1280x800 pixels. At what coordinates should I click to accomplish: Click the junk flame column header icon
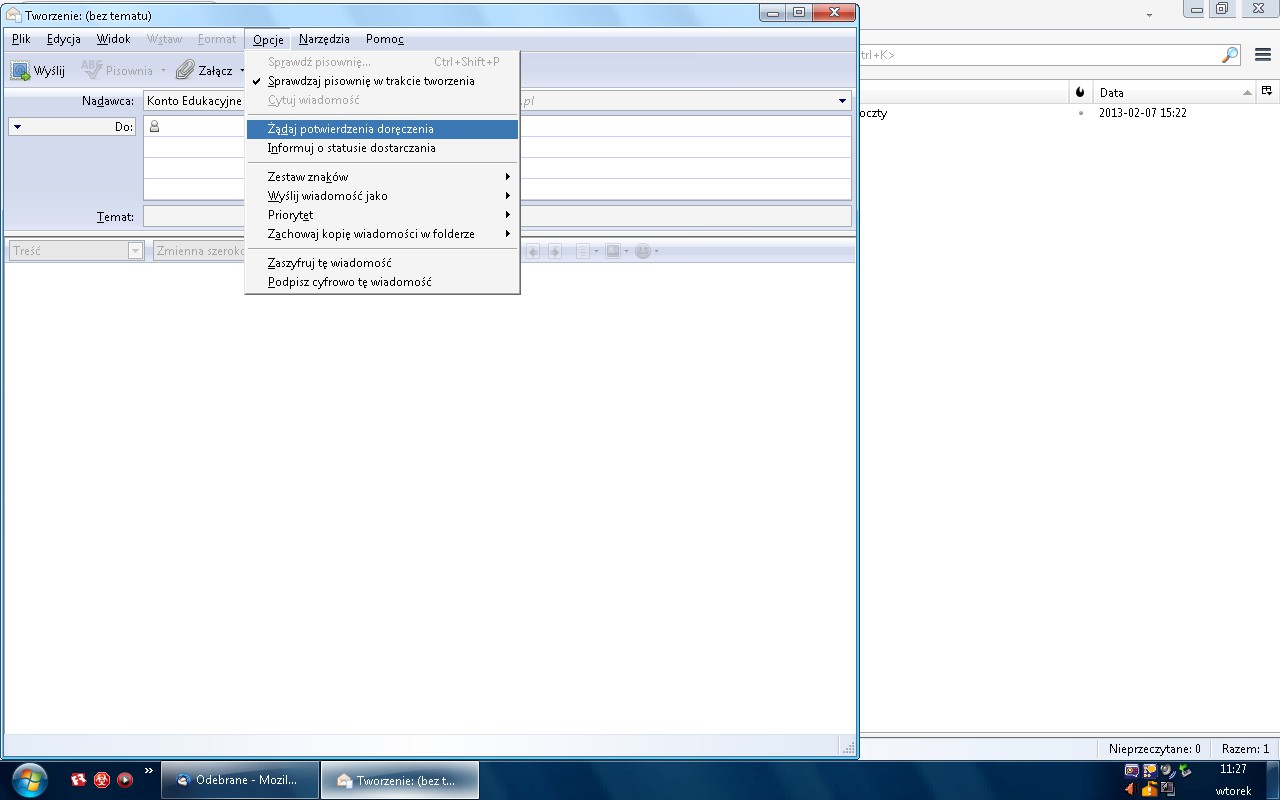1080,92
